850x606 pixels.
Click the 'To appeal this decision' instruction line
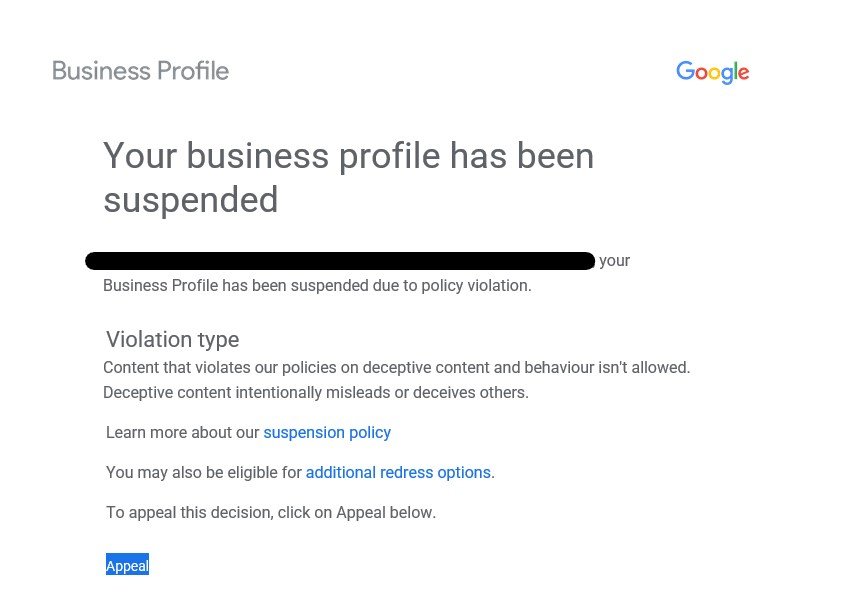(x=271, y=513)
